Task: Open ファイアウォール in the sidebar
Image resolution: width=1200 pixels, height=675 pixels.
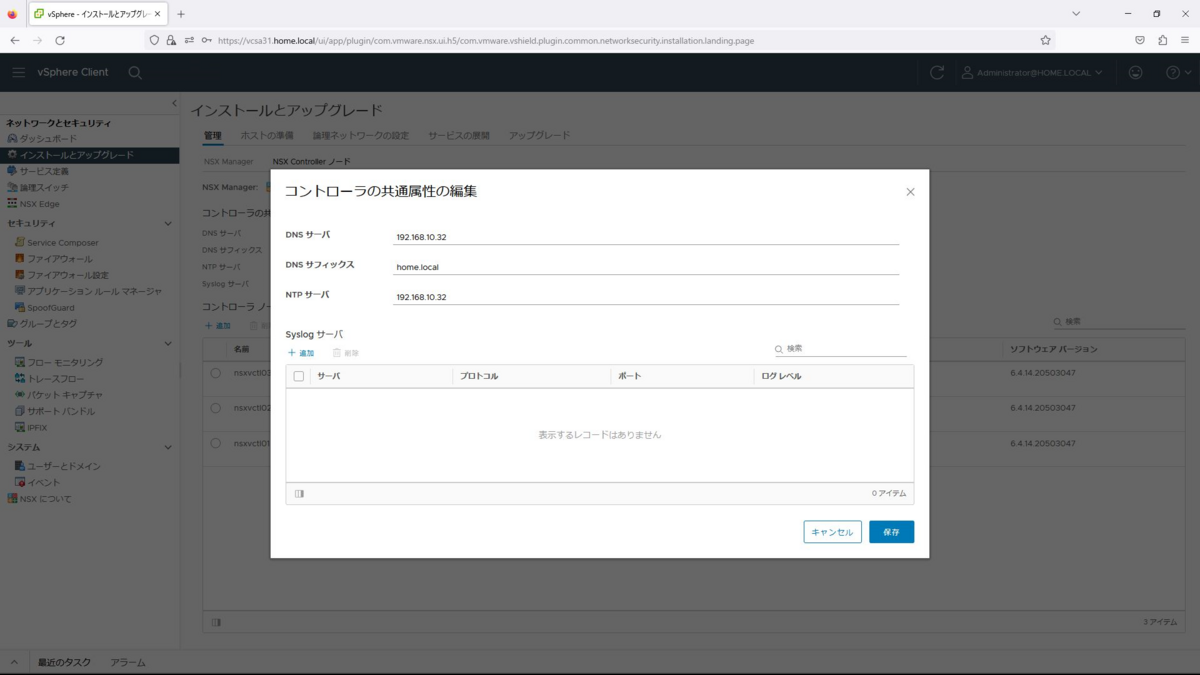Action: (59, 259)
